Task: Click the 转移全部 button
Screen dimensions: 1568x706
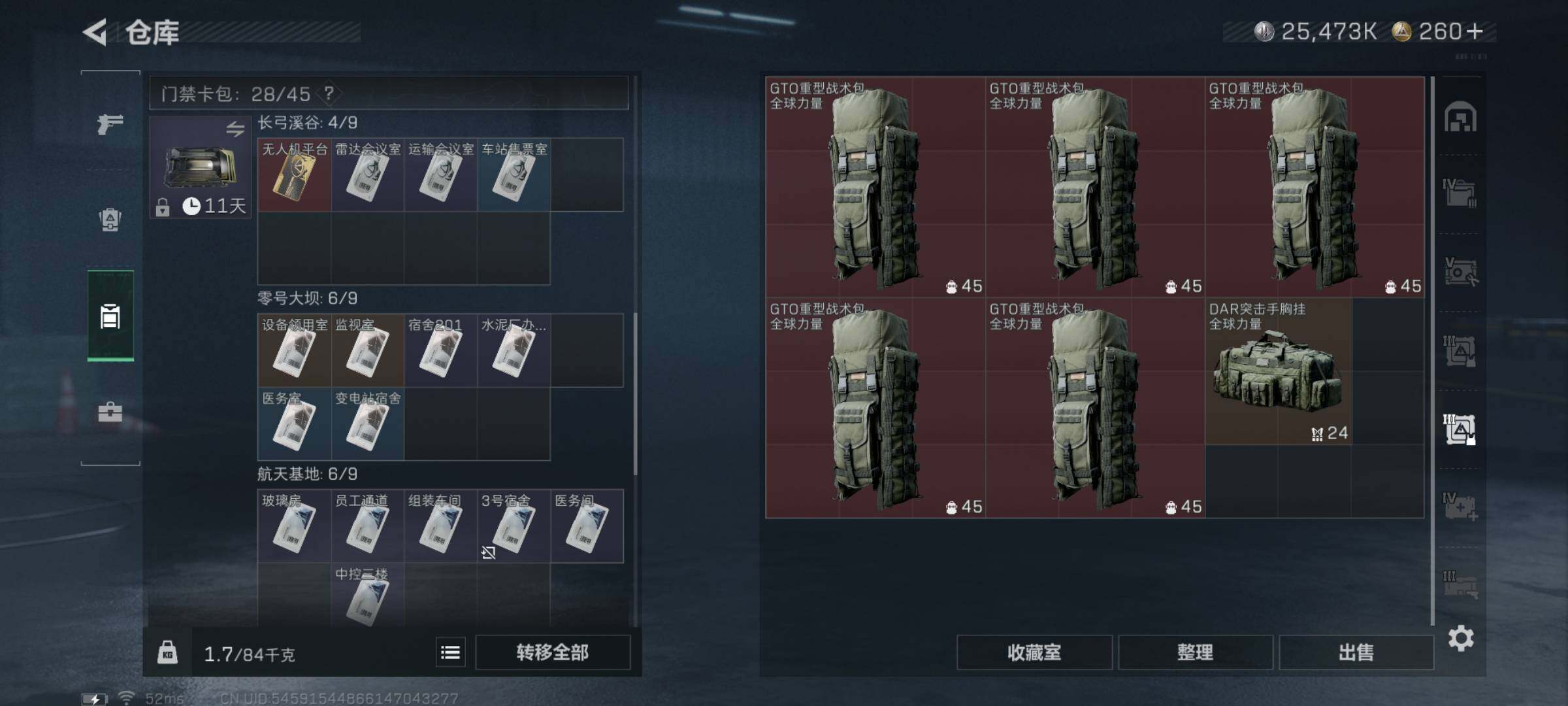Action: (553, 652)
